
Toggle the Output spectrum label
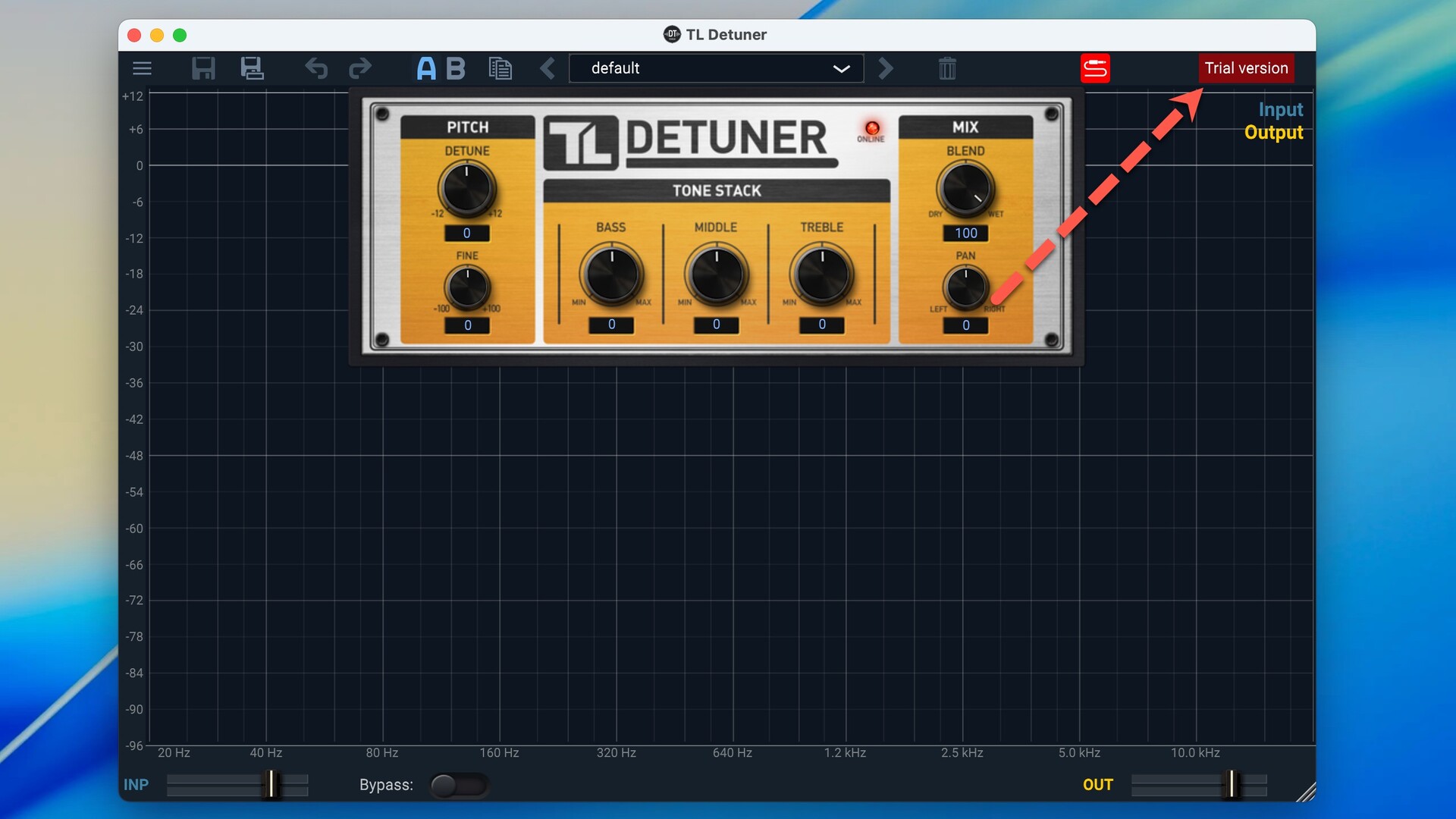(x=1273, y=133)
